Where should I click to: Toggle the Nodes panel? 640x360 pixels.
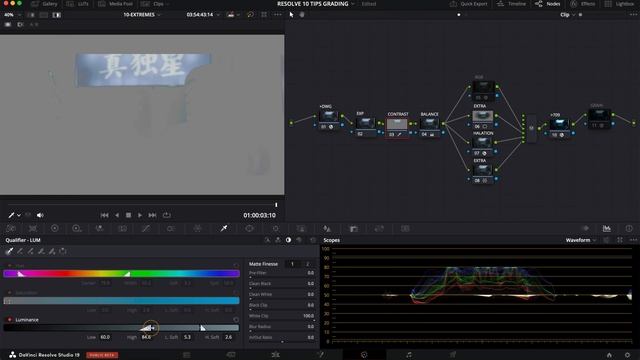(548, 4)
